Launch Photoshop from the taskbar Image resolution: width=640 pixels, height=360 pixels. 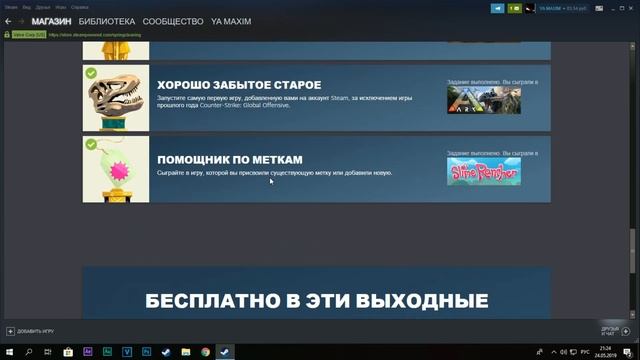pos(146,352)
